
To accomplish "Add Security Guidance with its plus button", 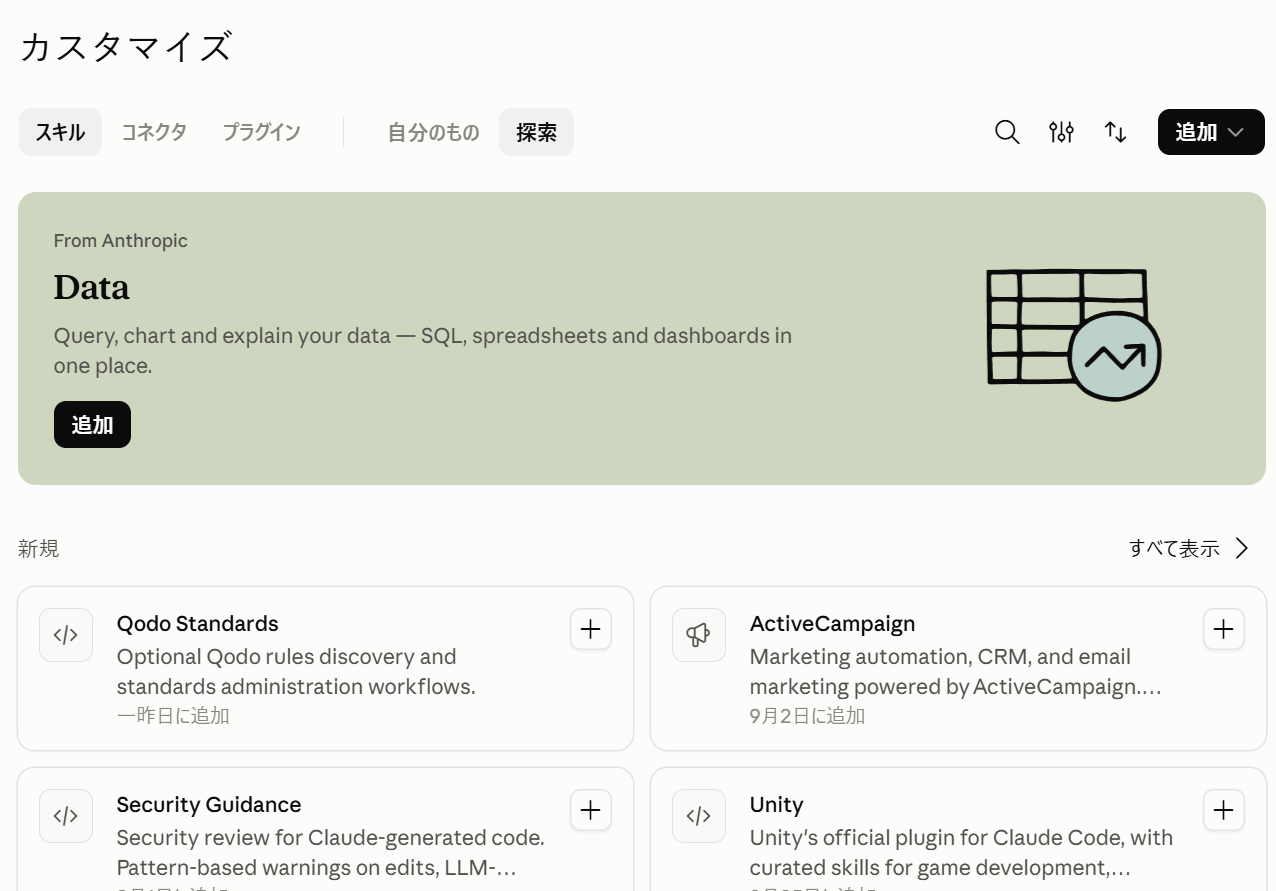I will [x=591, y=810].
